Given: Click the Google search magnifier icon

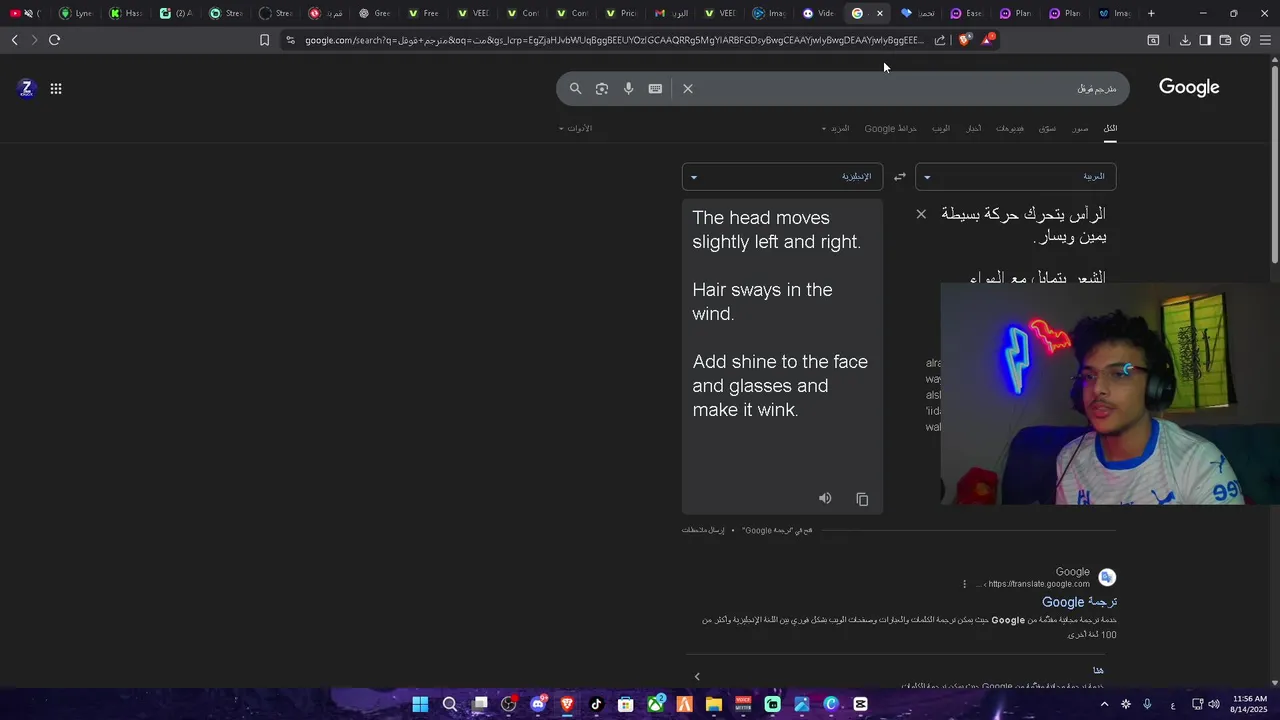Looking at the screenshot, I should pos(575,89).
